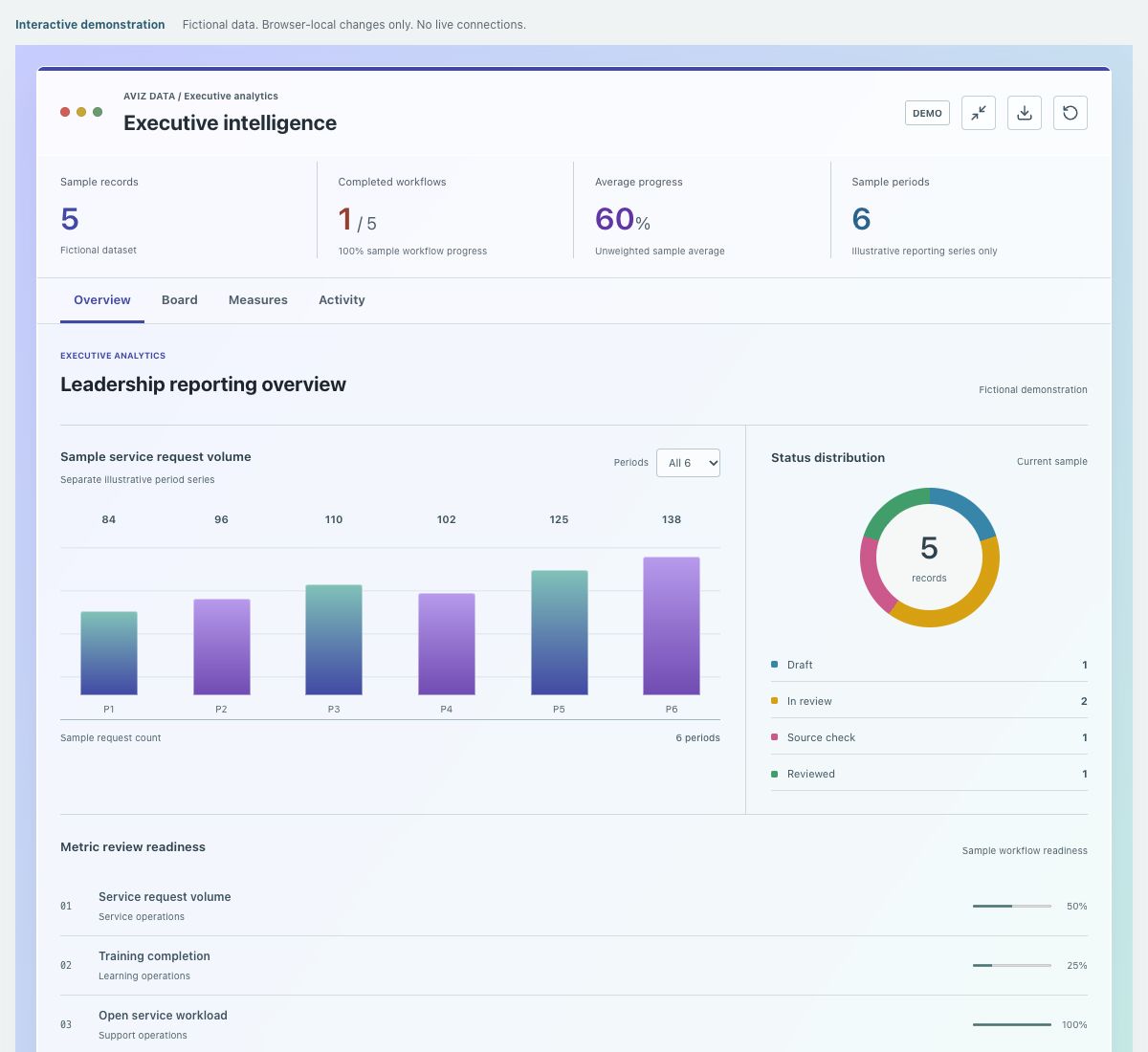Click the pink Source check legend swatch
This screenshot has height=1052, width=1148.
pos(774,737)
